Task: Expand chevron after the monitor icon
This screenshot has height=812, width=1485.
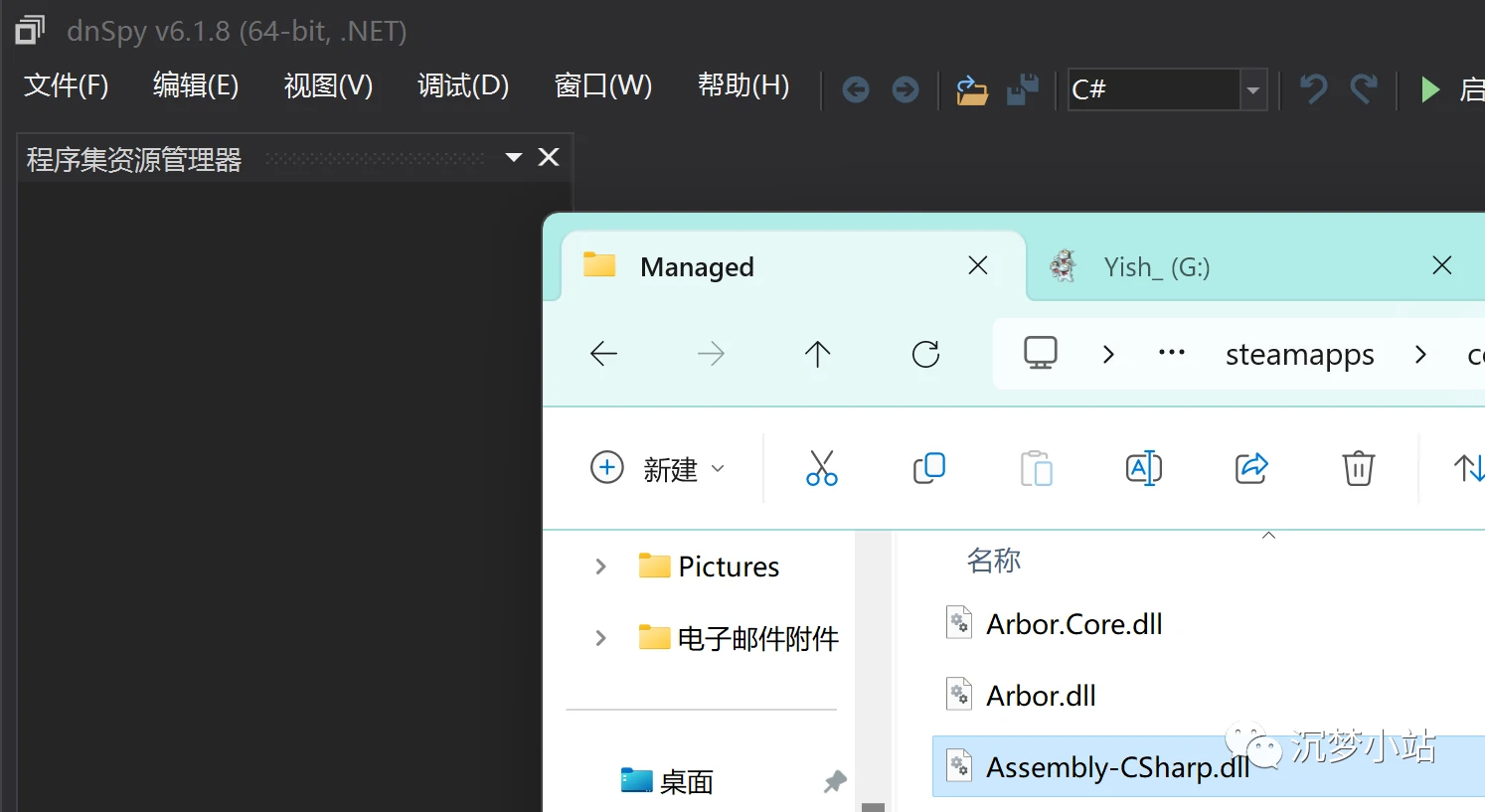Action: (1108, 354)
